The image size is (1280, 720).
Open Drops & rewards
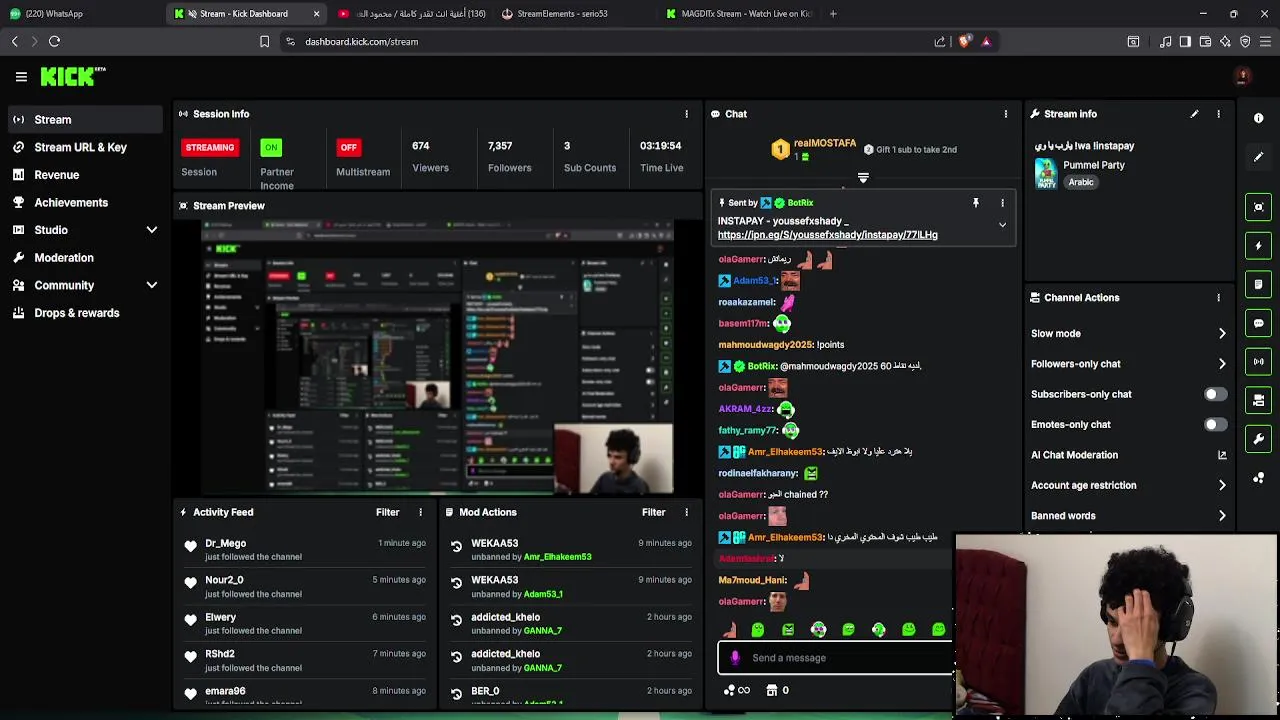pos(85,313)
